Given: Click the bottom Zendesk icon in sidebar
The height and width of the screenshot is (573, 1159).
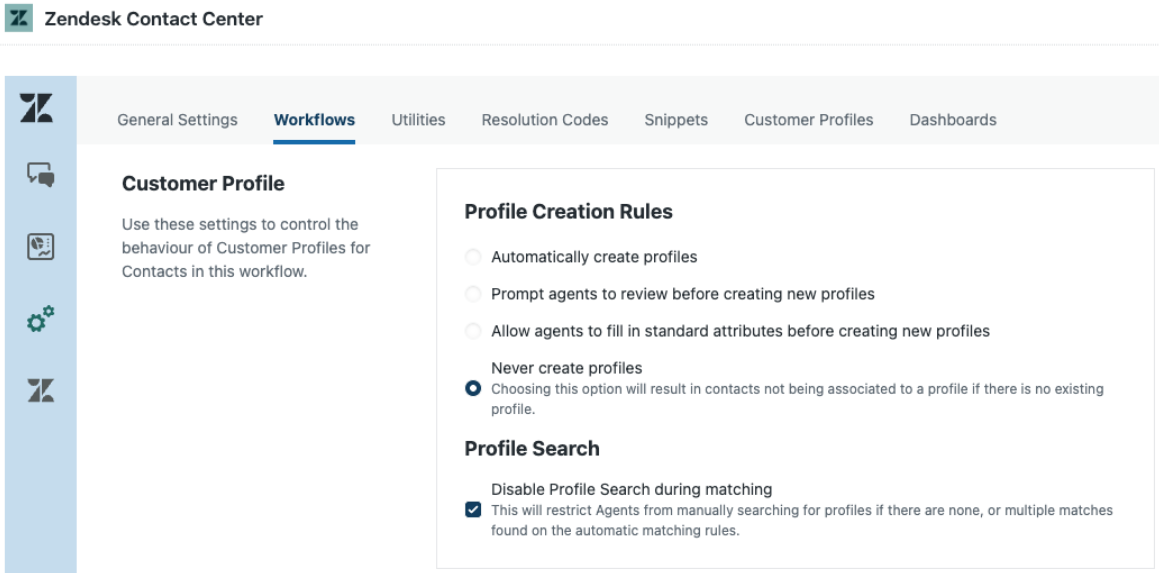Looking at the screenshot, I should coord(41,390).
